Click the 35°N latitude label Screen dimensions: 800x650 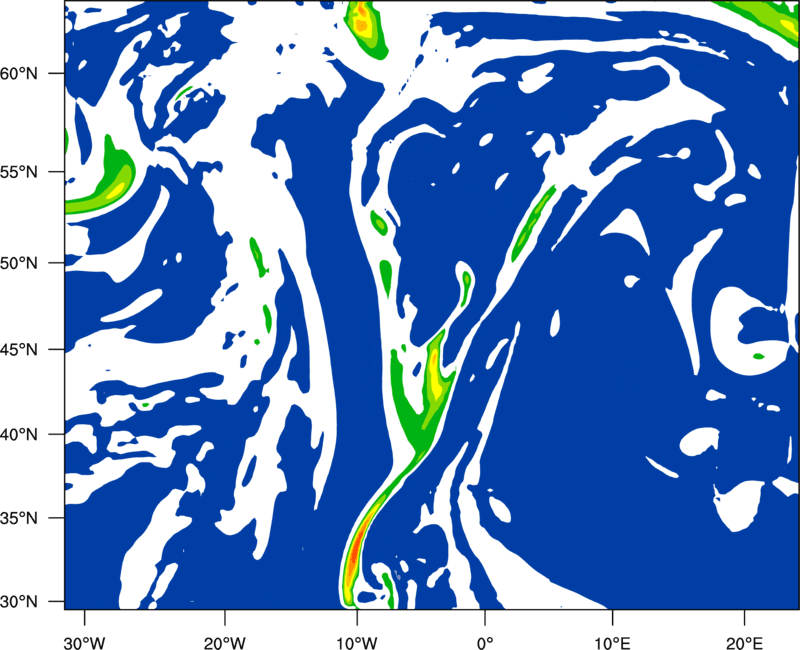tap(19, 518)
